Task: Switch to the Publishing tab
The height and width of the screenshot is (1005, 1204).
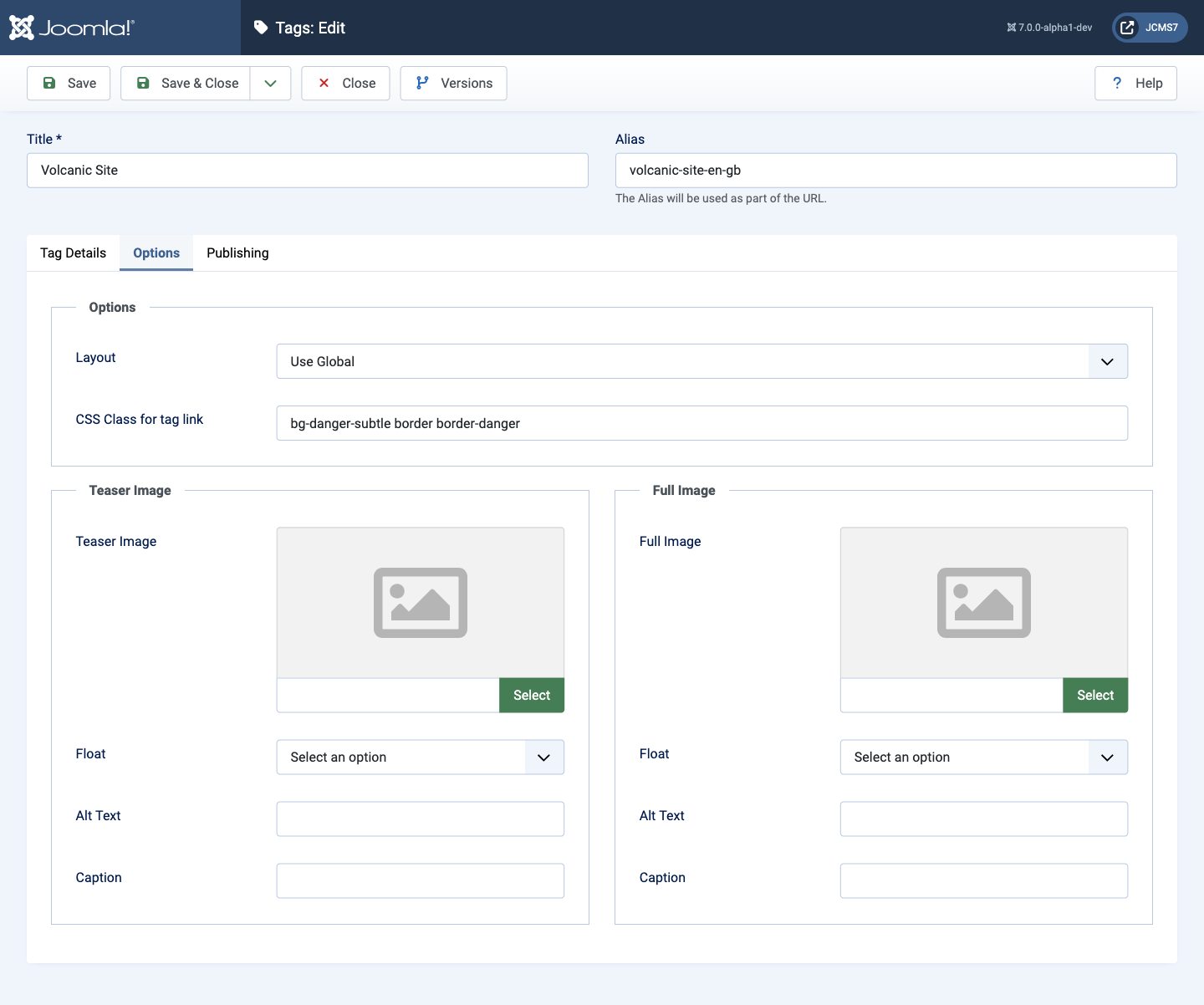Action: tap(237, 253)
